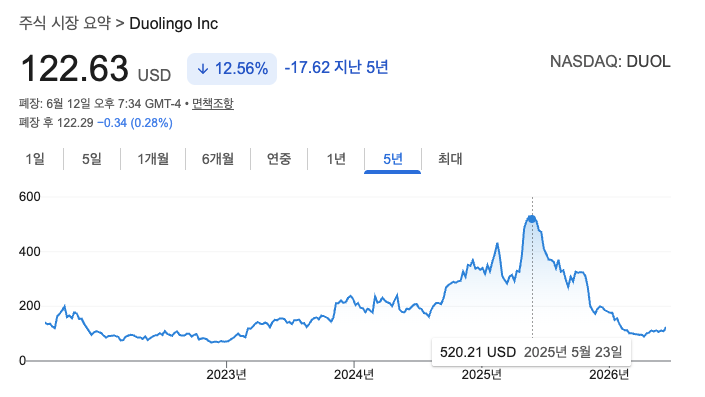Click the 2023년 x-axis label
The image size is (705, 397).
click(x=227, y=375)
